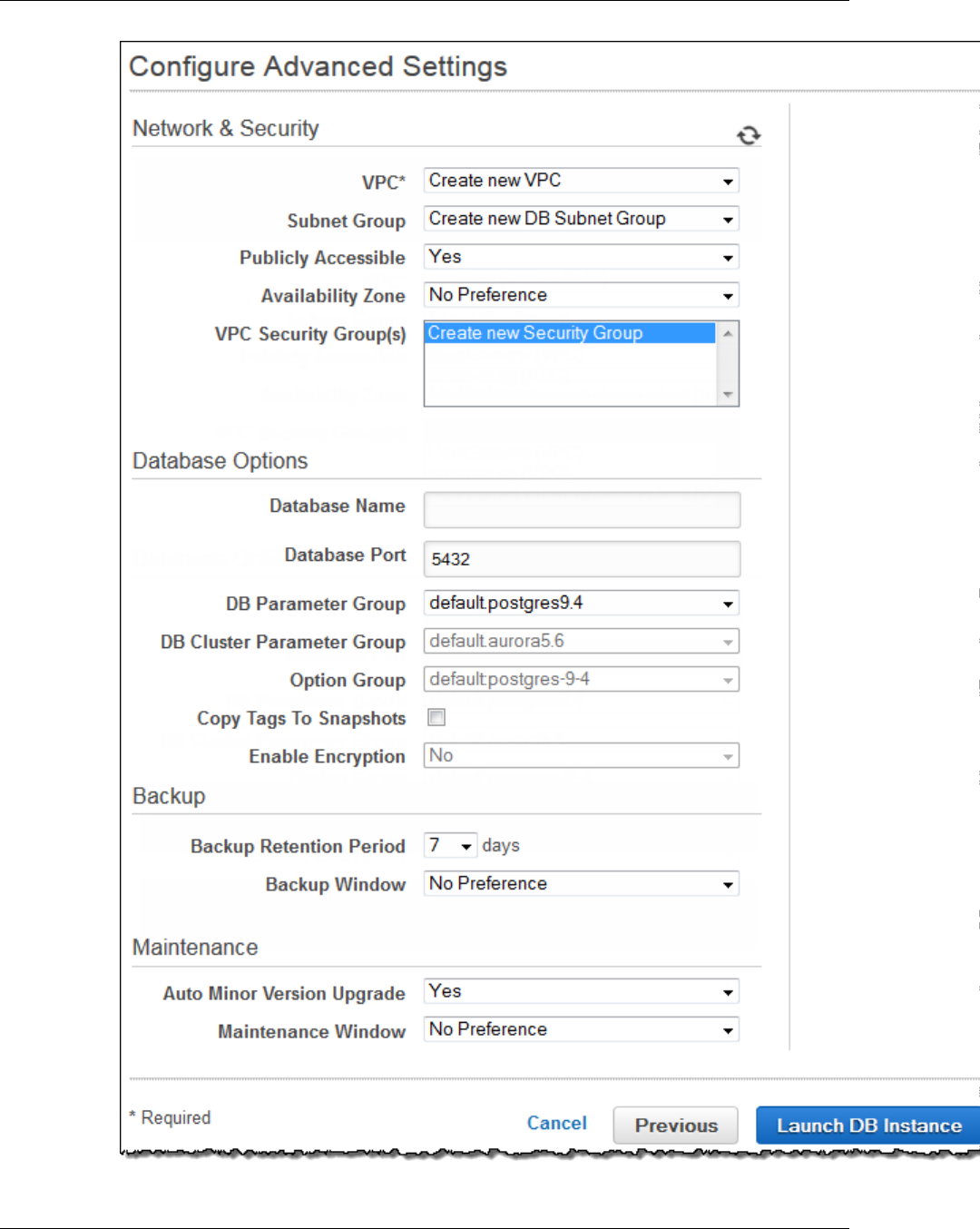Expand the Backup Window dropdown
This screenshot has height=1229, width=980.
pyautogui.click(x=581, y=884)
